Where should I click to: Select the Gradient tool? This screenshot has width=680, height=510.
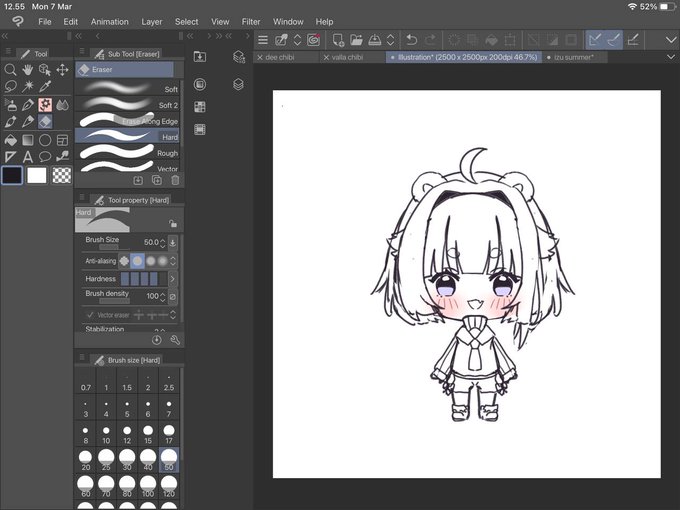pyautogui.click(x=28, y=140)
